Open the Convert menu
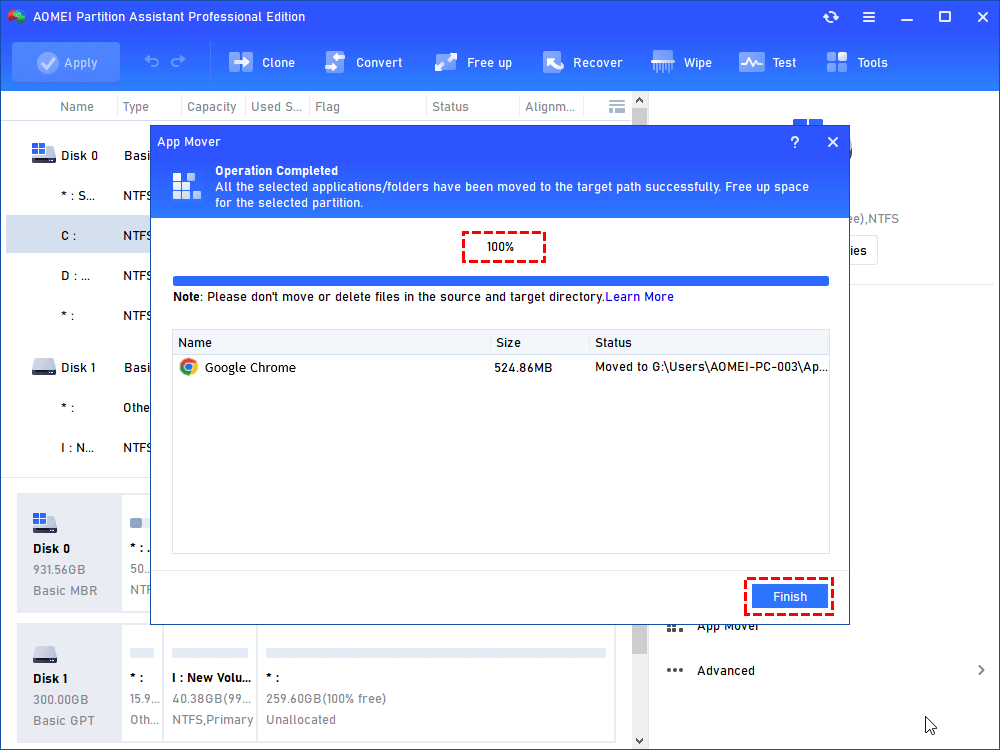This screenshot has width=1000, height=750. [363, 62]
